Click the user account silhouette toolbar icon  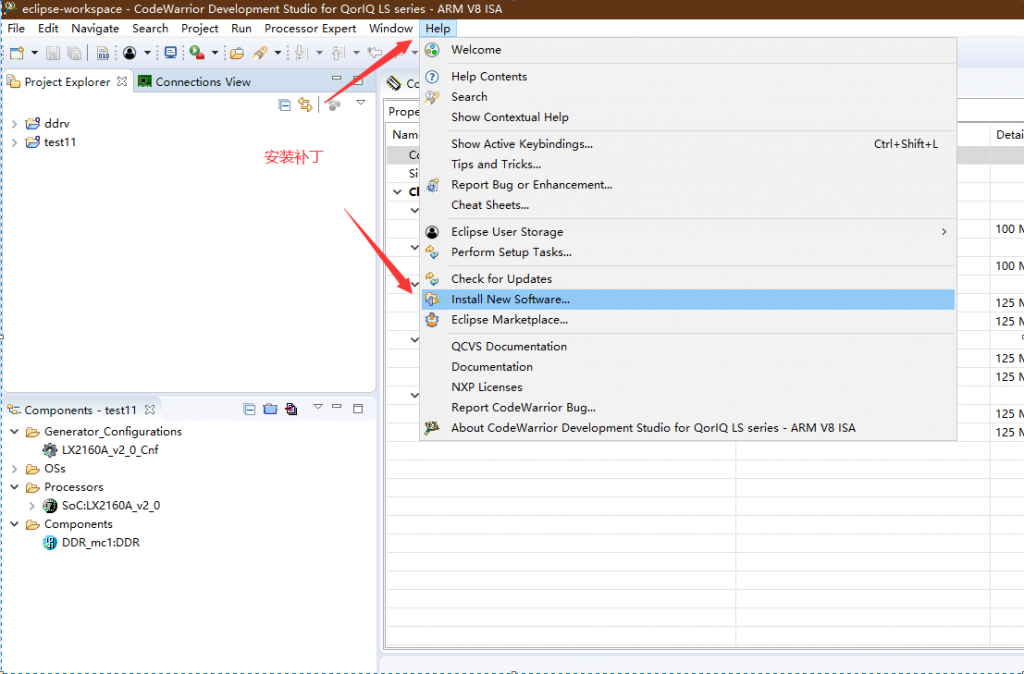129,53
